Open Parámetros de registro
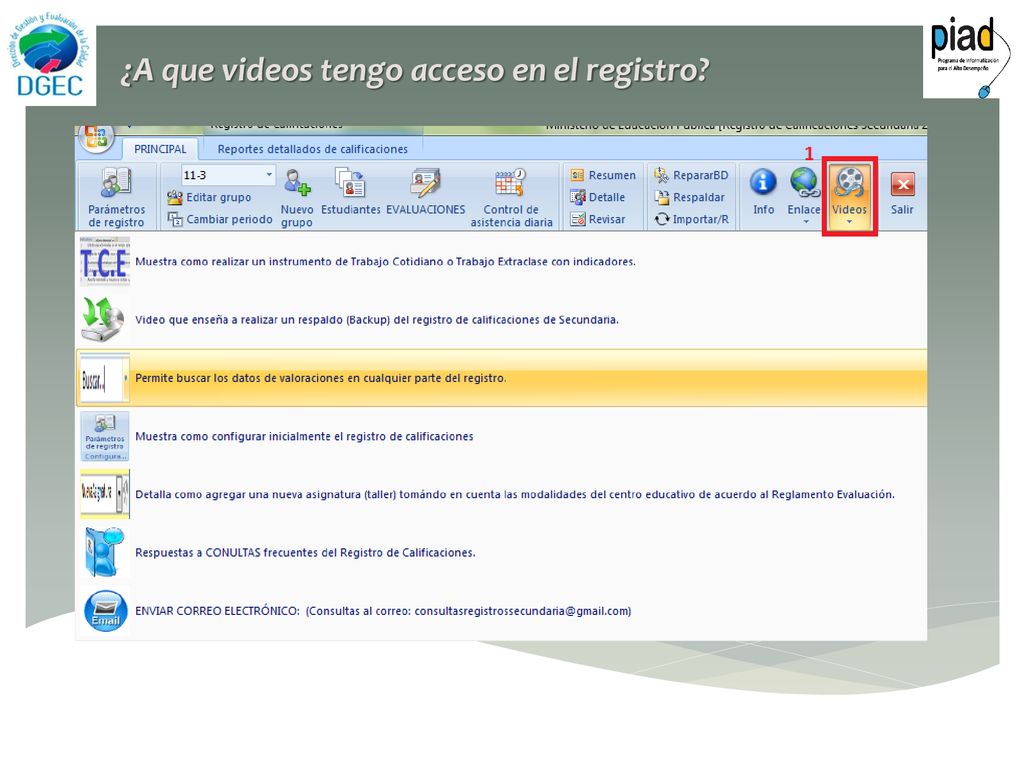Image resolution: width=1024 pixels, height=768 pixels. coord(116,197)
